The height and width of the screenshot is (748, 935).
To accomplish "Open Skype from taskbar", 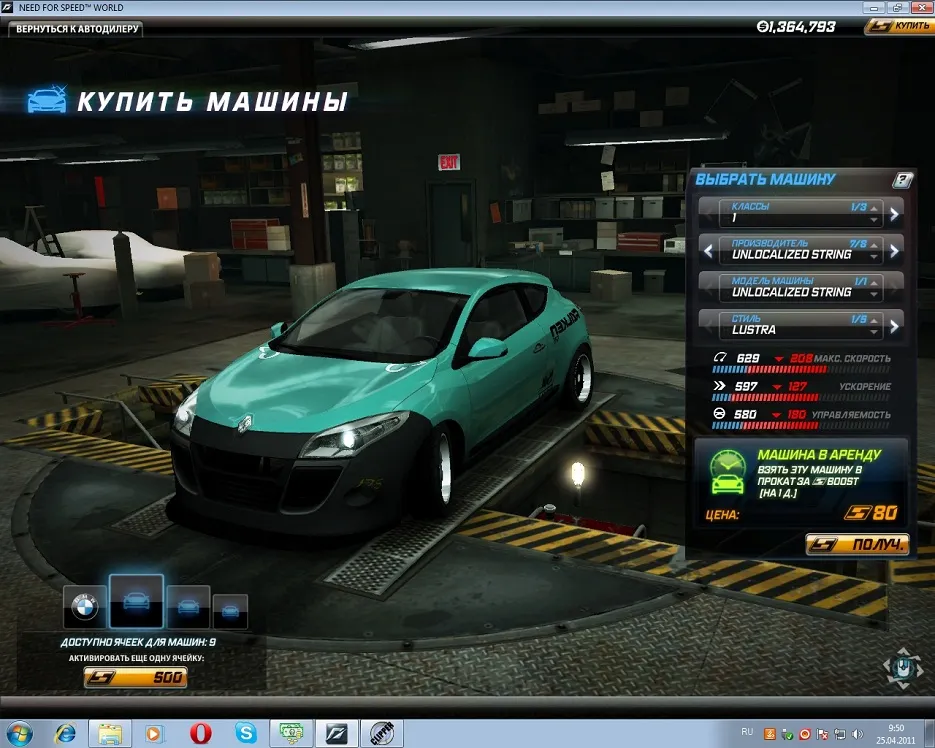I will 246,733.
